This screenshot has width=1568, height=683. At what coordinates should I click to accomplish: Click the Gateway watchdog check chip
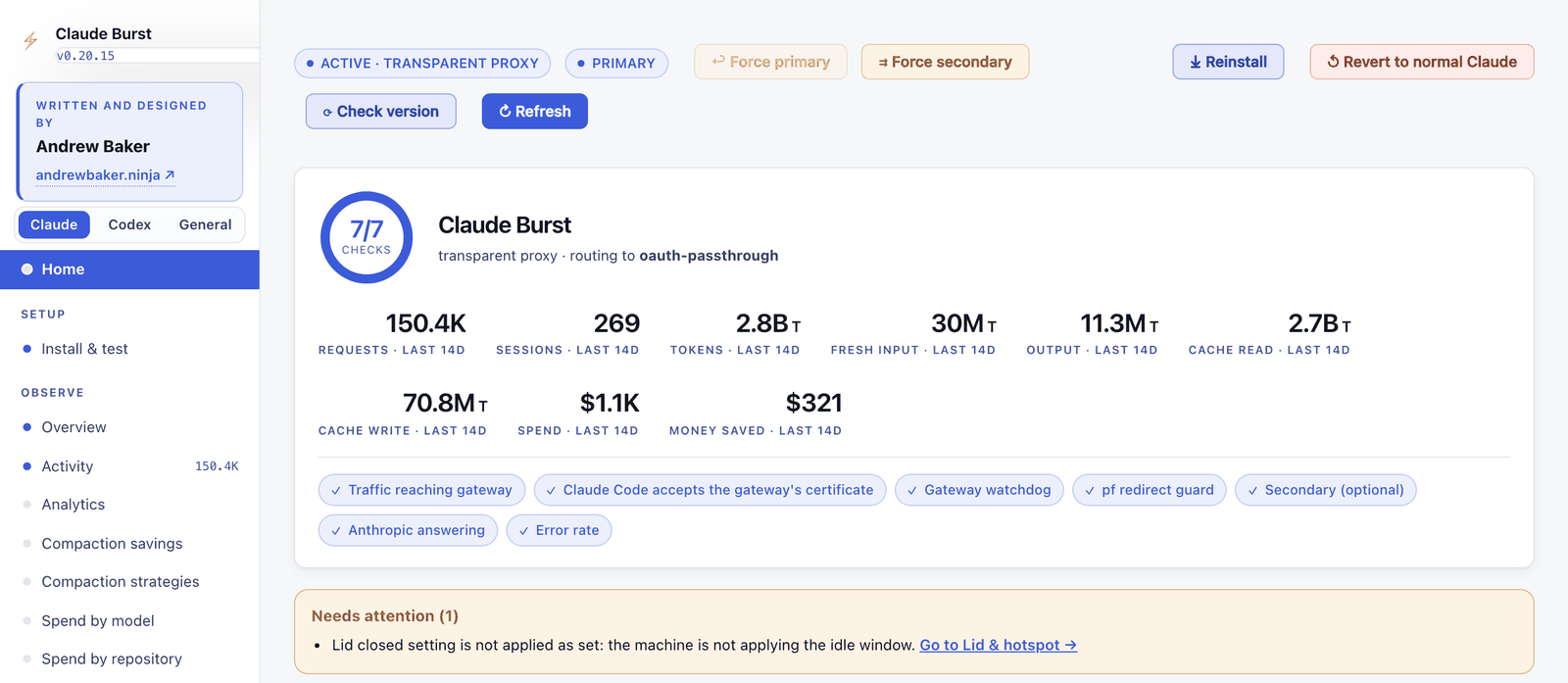coord(979,490)
